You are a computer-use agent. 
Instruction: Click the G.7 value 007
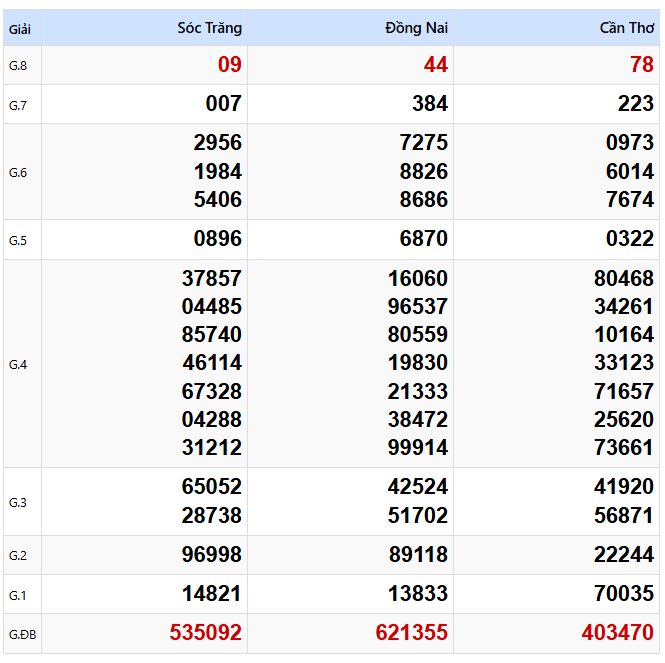(224, 104)
